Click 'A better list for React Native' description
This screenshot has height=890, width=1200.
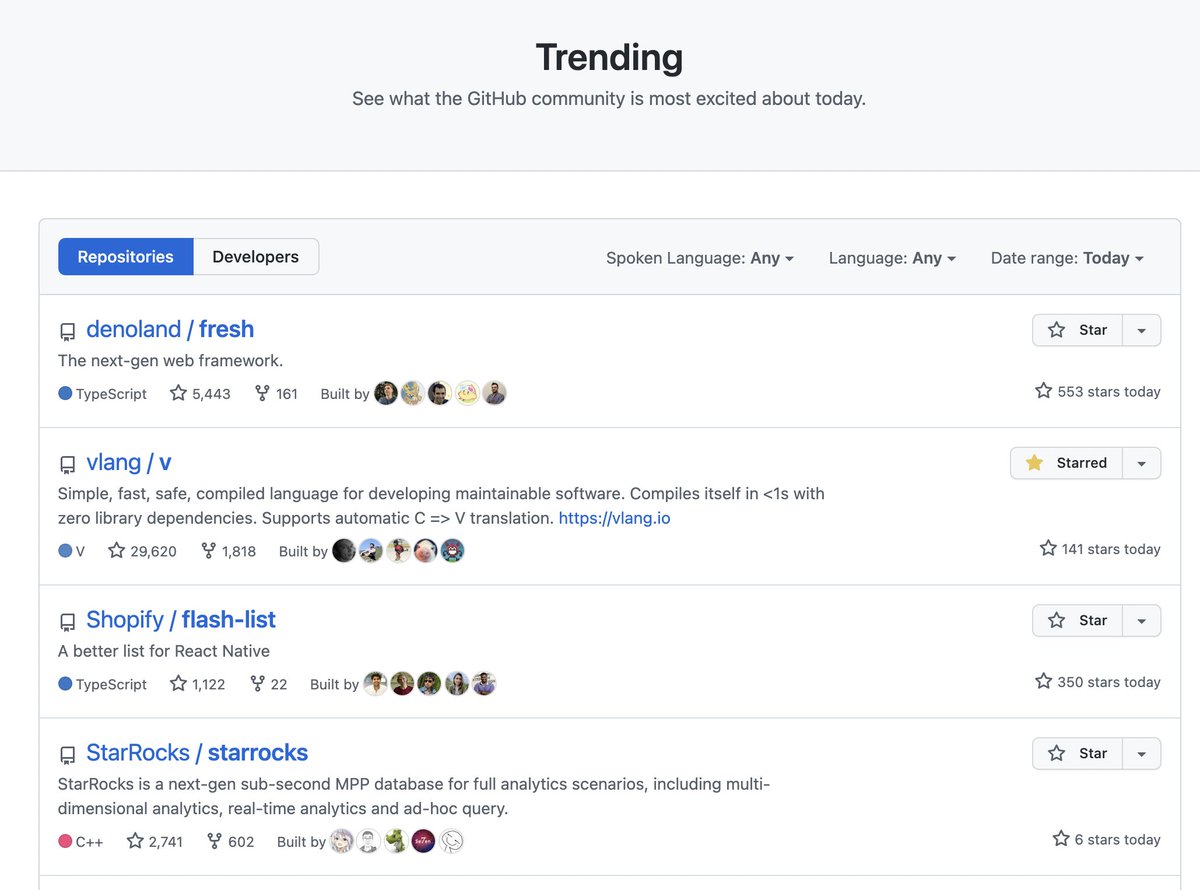coord(164,651)
